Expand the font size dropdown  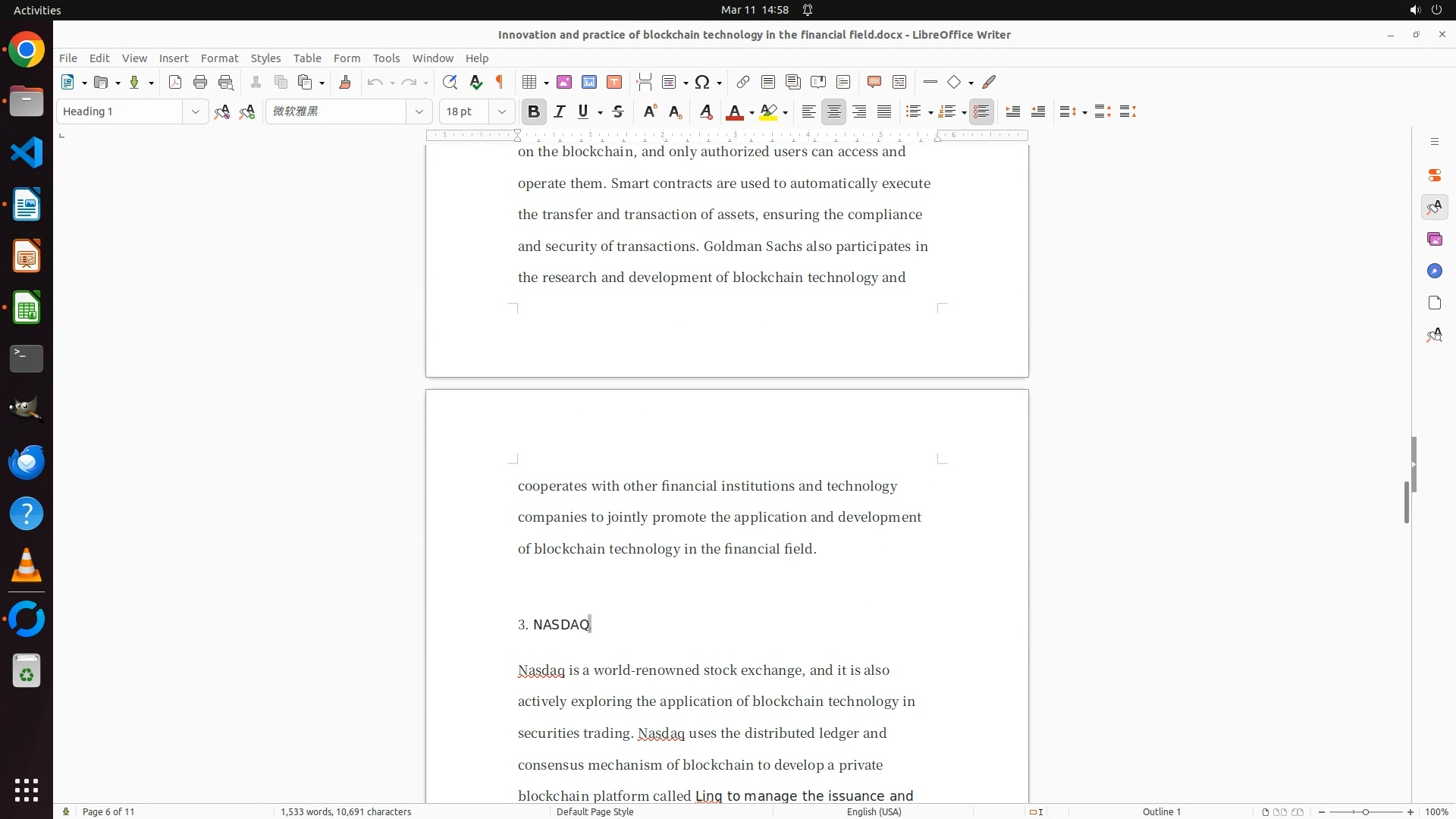click(501, 112)
